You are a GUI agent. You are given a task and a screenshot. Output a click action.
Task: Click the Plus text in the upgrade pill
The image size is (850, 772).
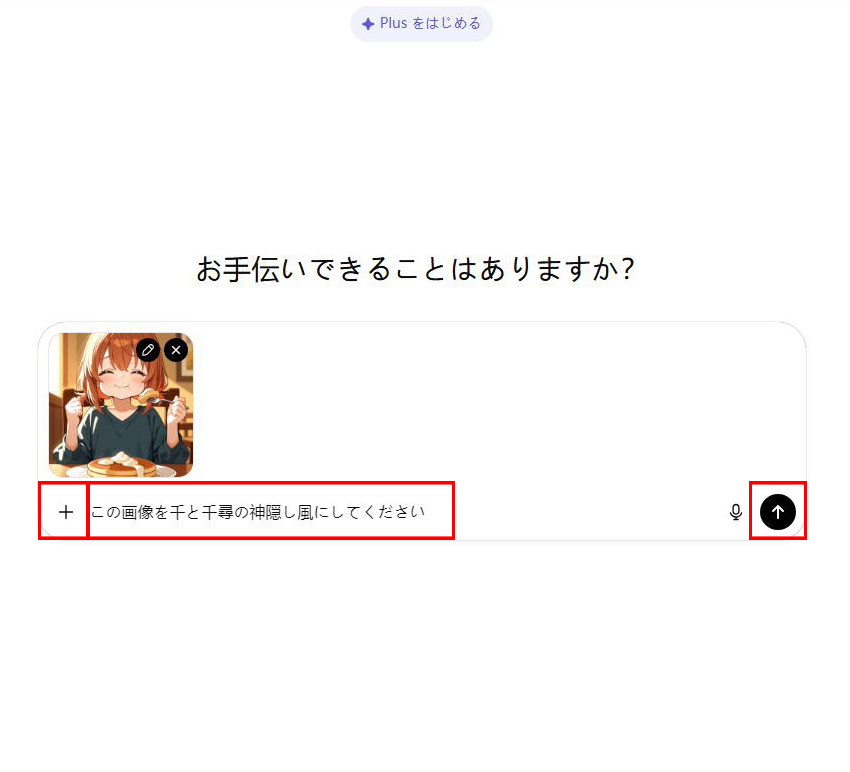tap(394, 23)
